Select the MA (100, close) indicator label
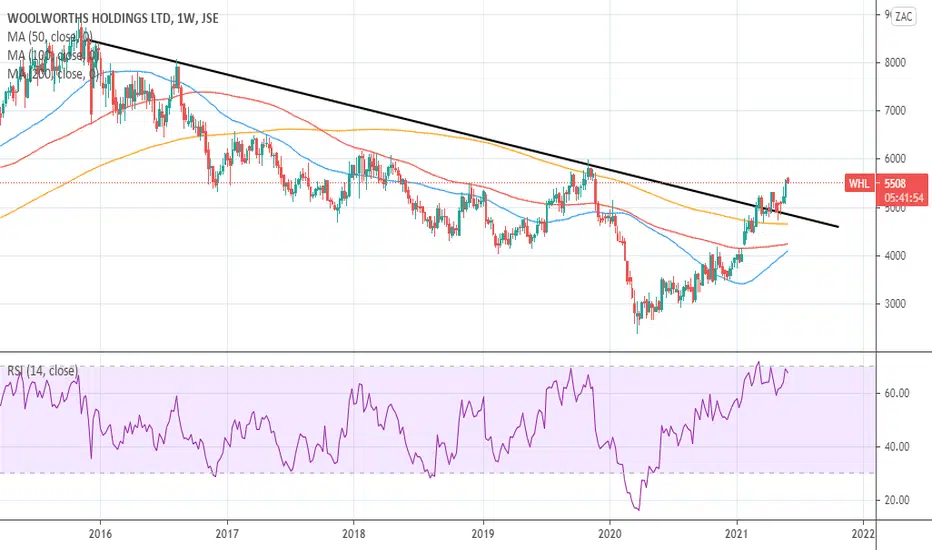932x550 pixels. [52, 55]
